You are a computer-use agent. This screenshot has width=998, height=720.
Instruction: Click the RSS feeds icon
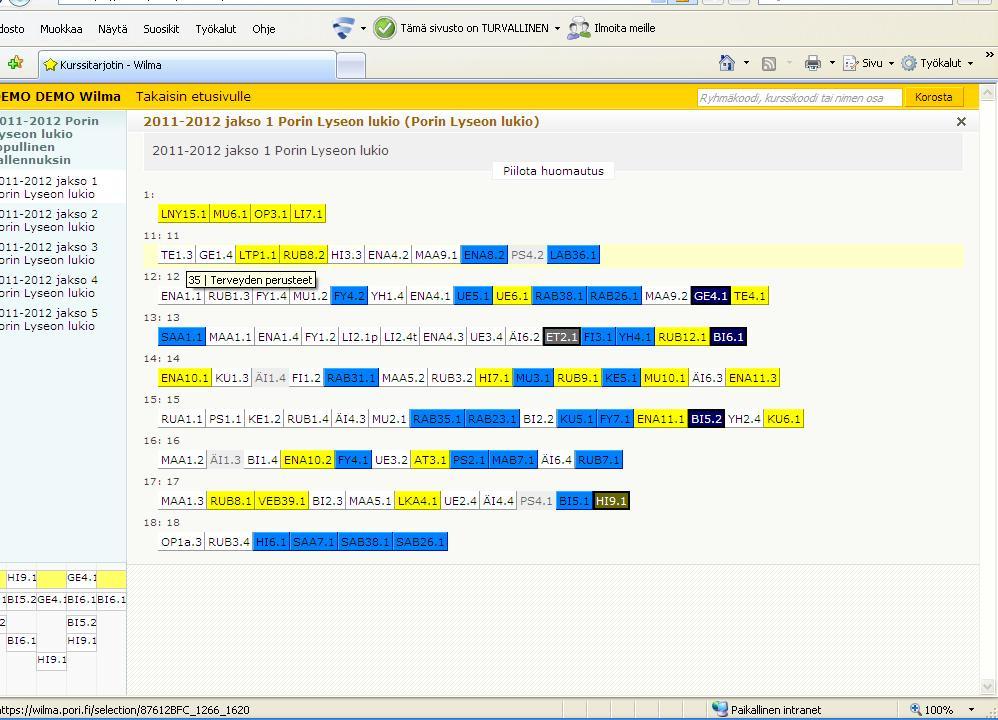point(769,64)
